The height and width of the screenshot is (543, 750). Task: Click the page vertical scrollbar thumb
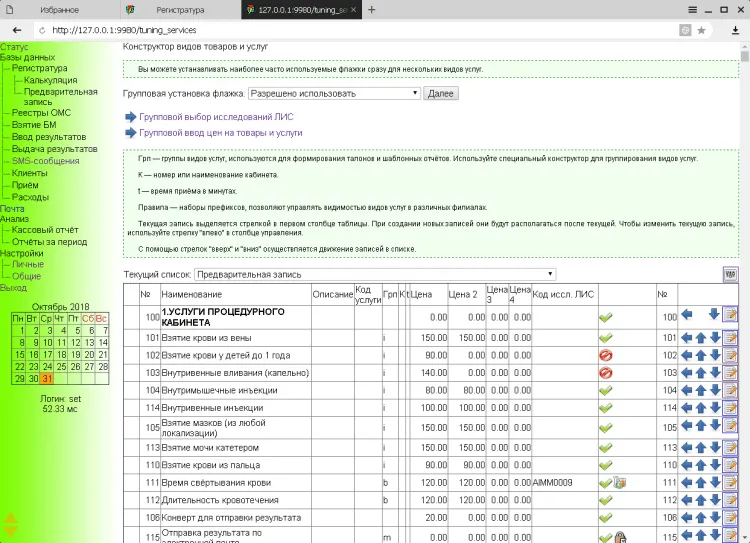pos(744,56)
